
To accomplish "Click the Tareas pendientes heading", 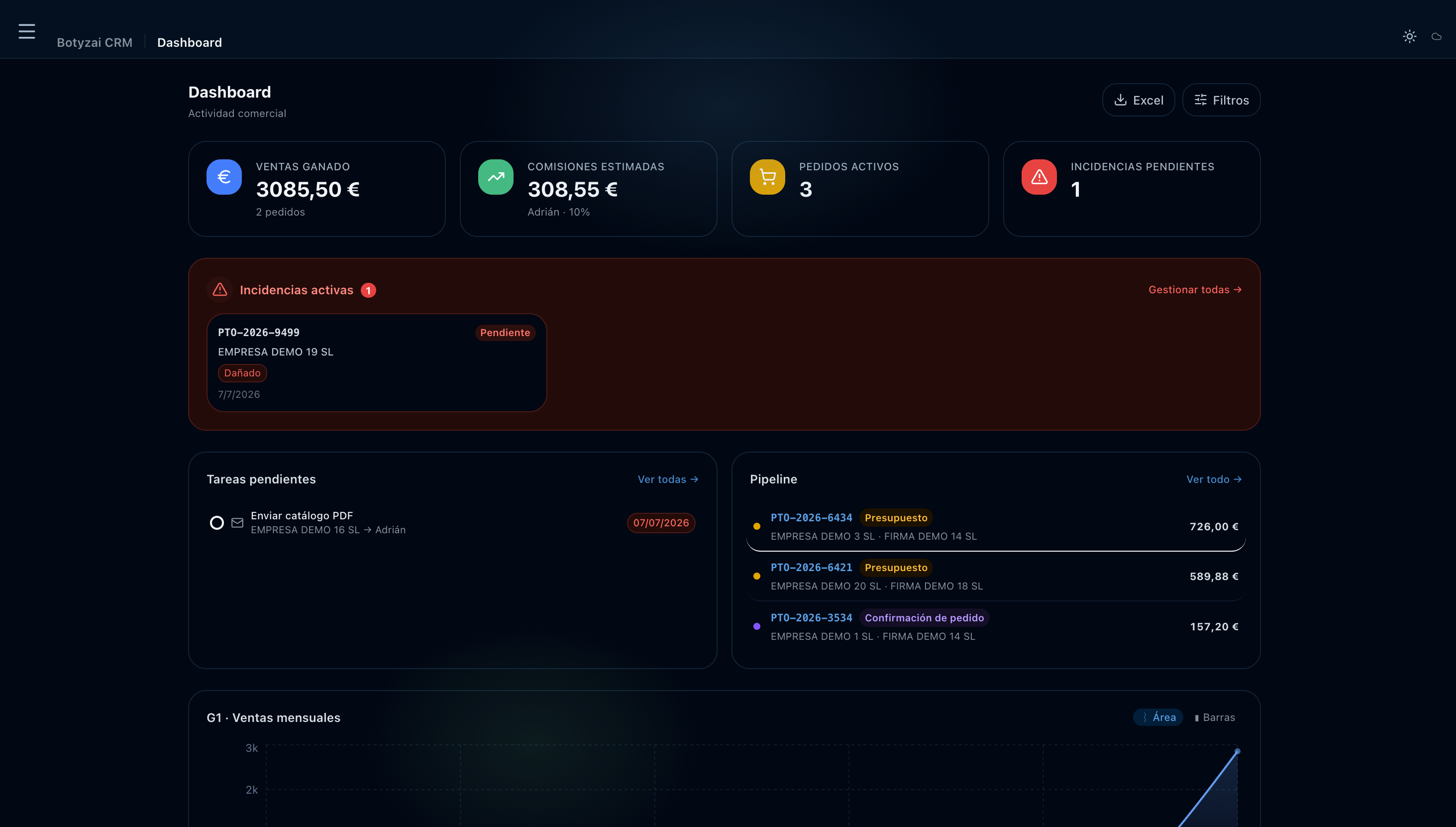I will (261, 479).
